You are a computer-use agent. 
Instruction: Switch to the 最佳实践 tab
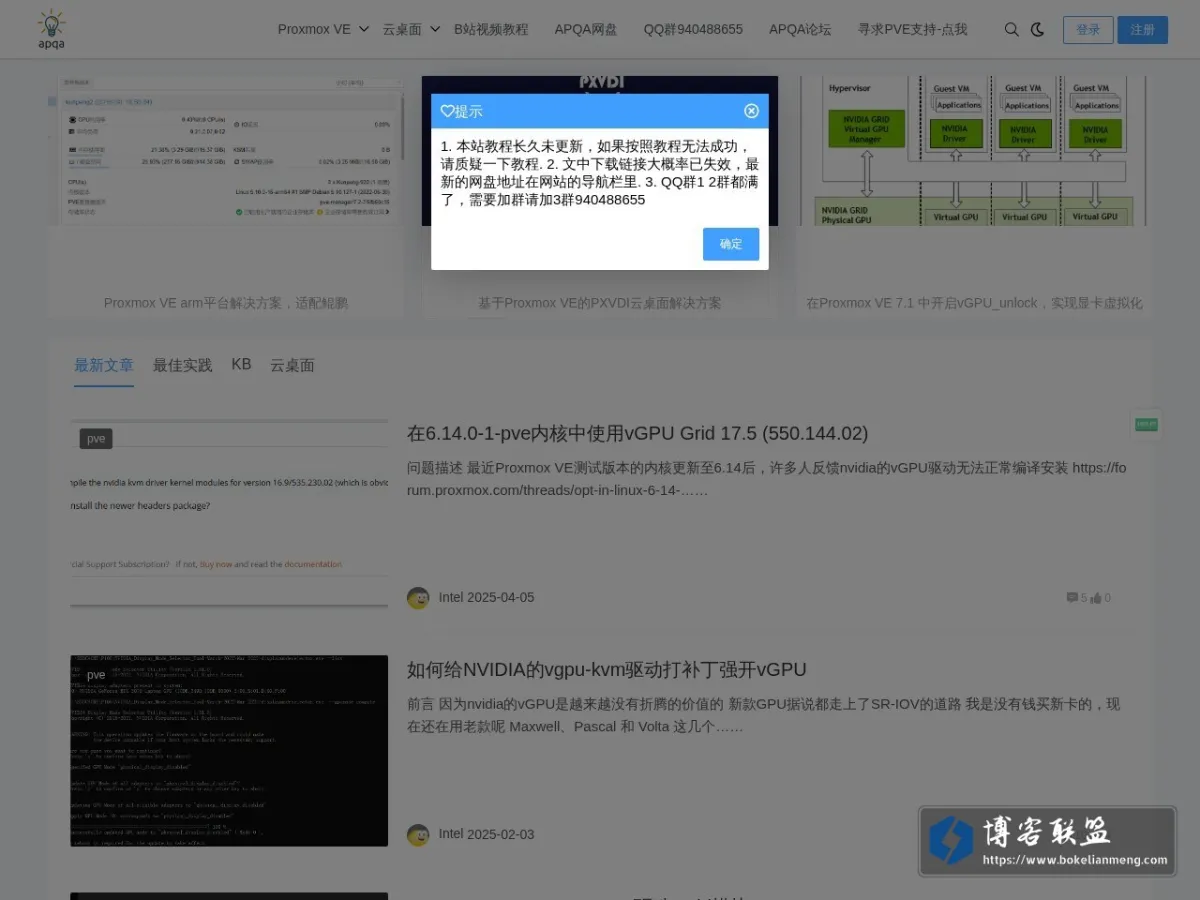coord(183,365)
